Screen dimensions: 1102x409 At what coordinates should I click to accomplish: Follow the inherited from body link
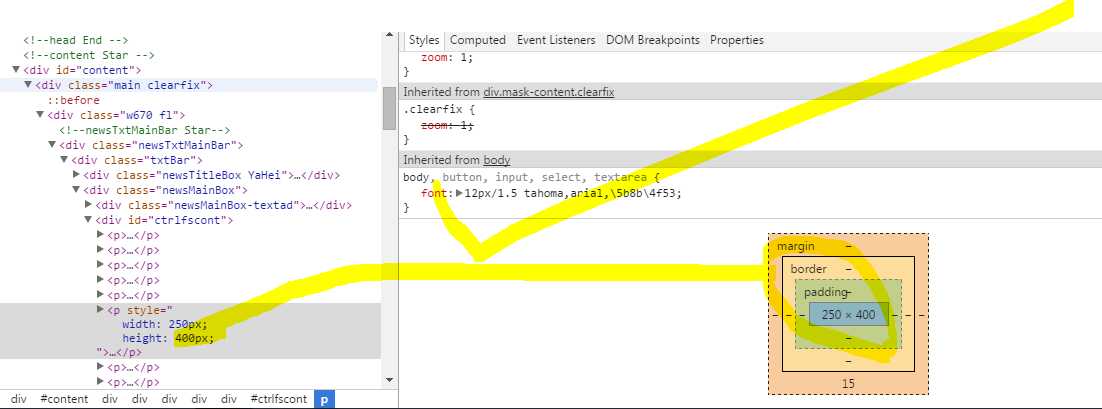(x=497, y=160)
